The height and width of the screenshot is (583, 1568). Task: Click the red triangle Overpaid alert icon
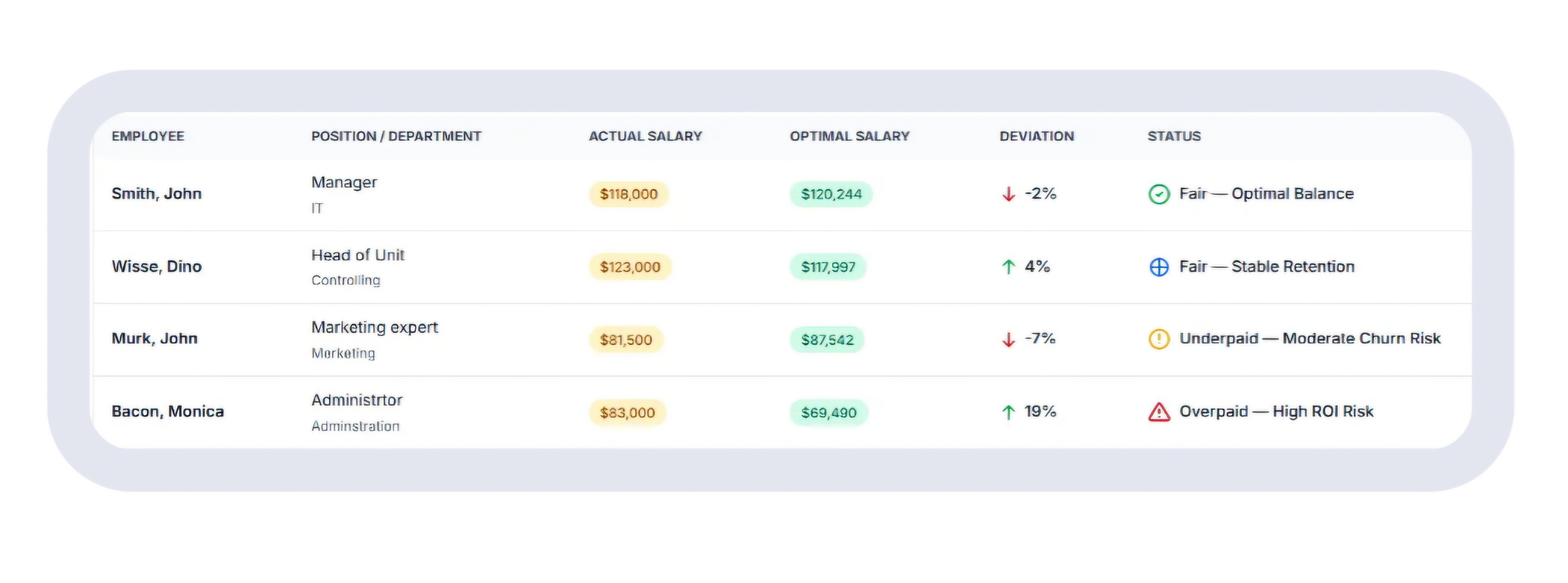[1158, 412]
